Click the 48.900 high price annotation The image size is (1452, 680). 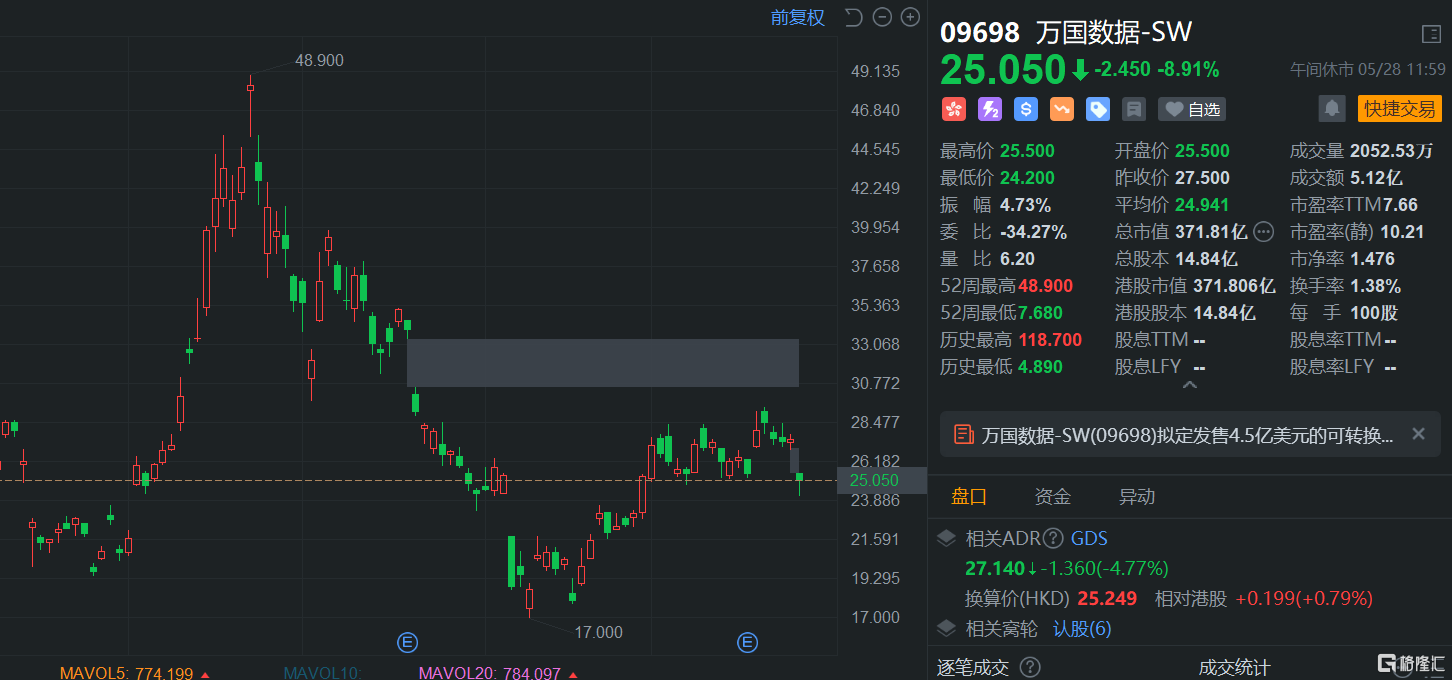tap(319, 60)
